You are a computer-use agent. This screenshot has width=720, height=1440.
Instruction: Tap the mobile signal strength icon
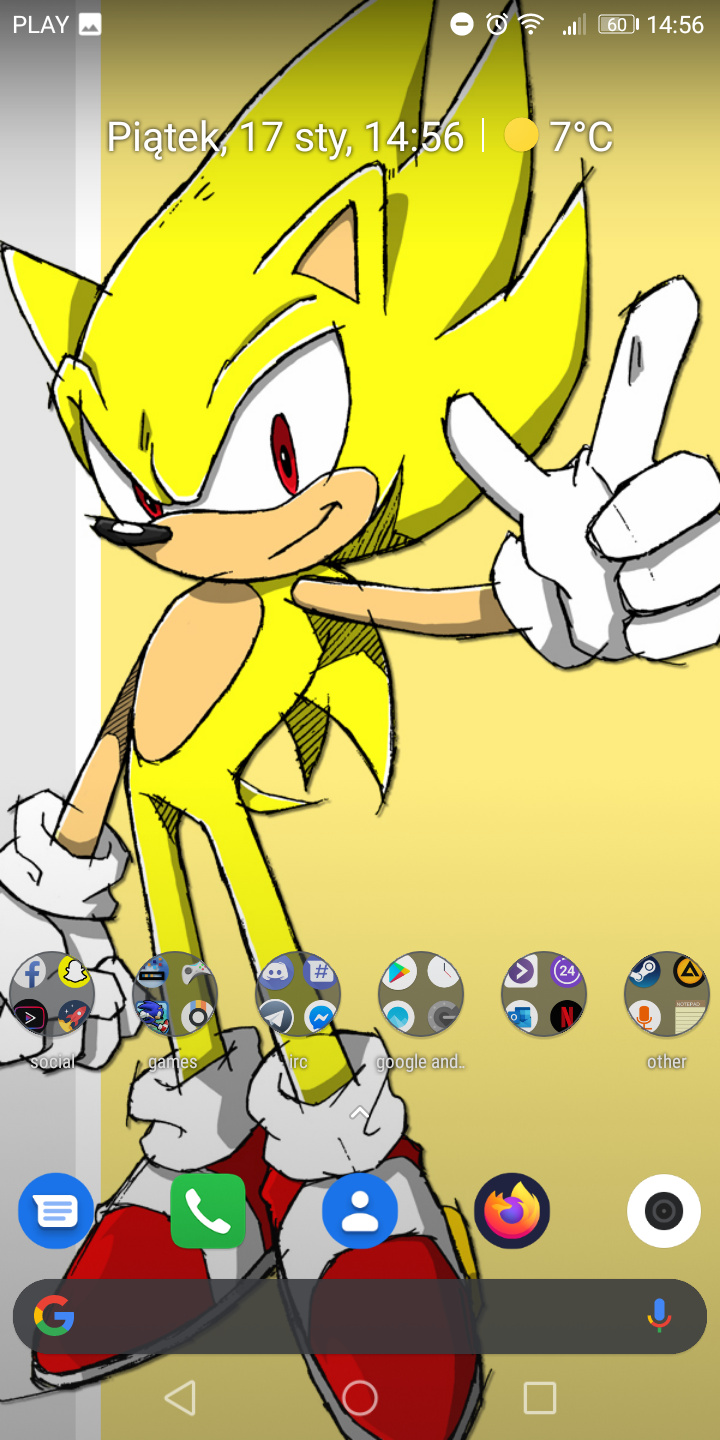pyautogui.click(x=574, y=25)
